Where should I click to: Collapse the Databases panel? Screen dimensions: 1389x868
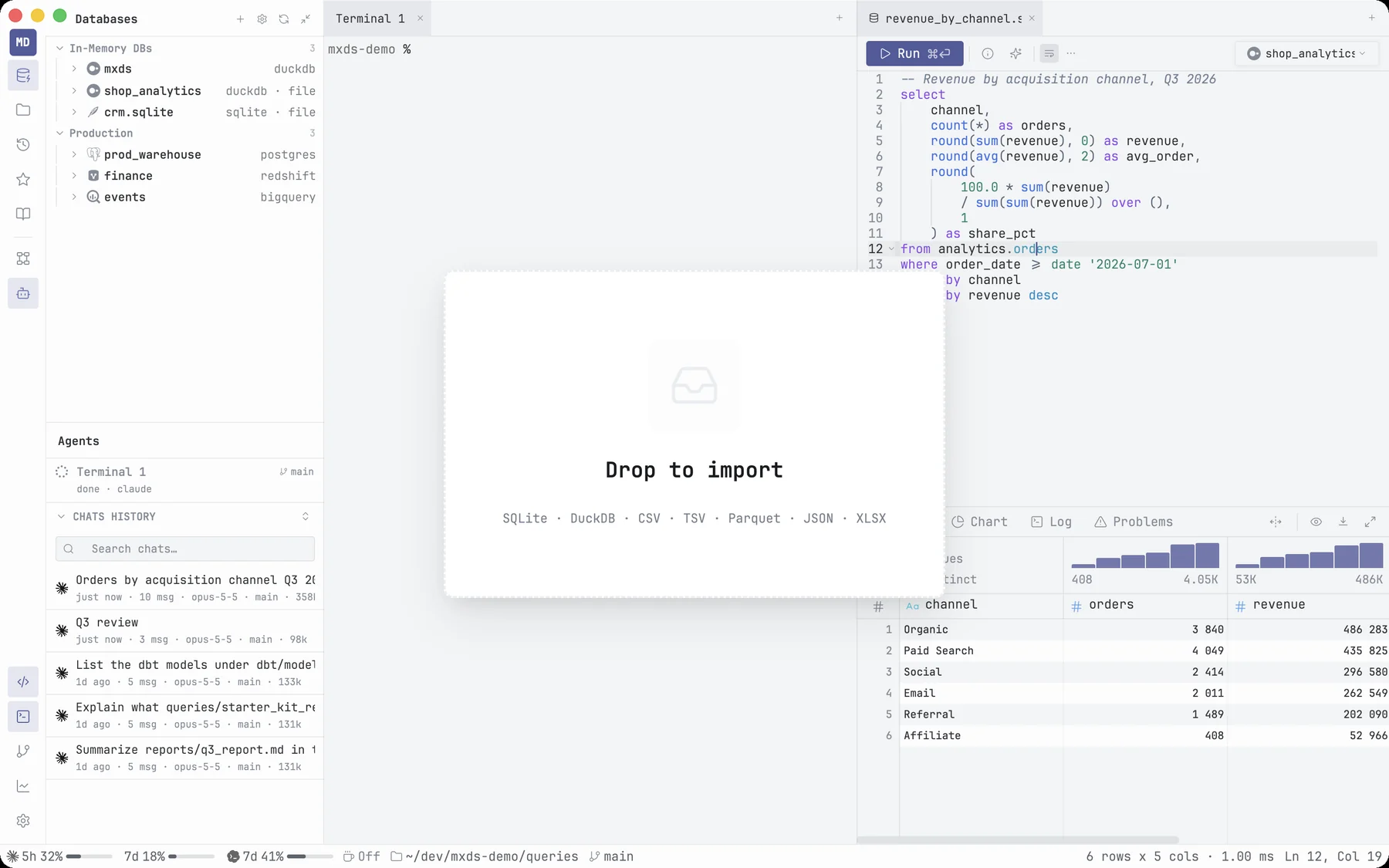pos(306,19)
